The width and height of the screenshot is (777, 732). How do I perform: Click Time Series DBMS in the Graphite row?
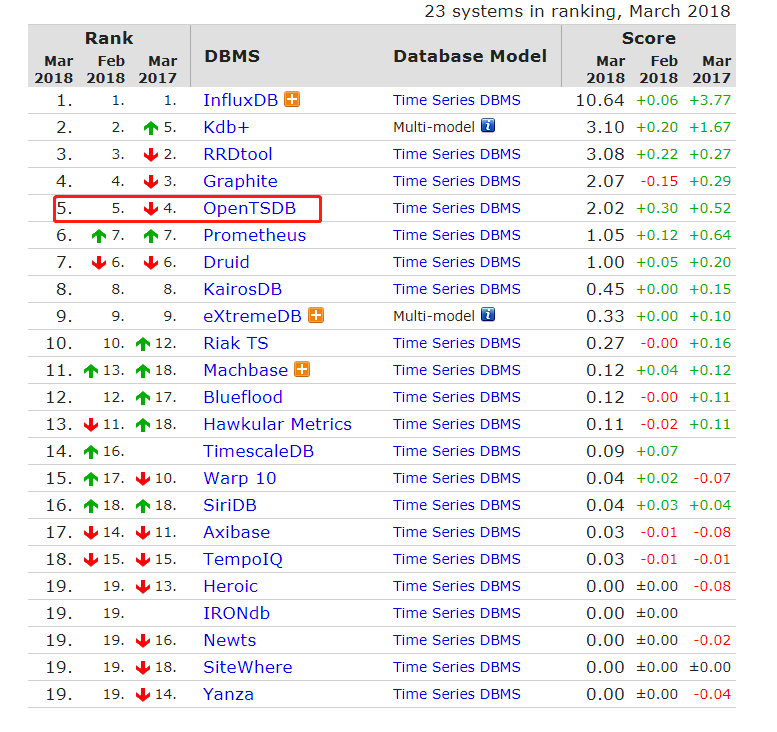[457, 181]
